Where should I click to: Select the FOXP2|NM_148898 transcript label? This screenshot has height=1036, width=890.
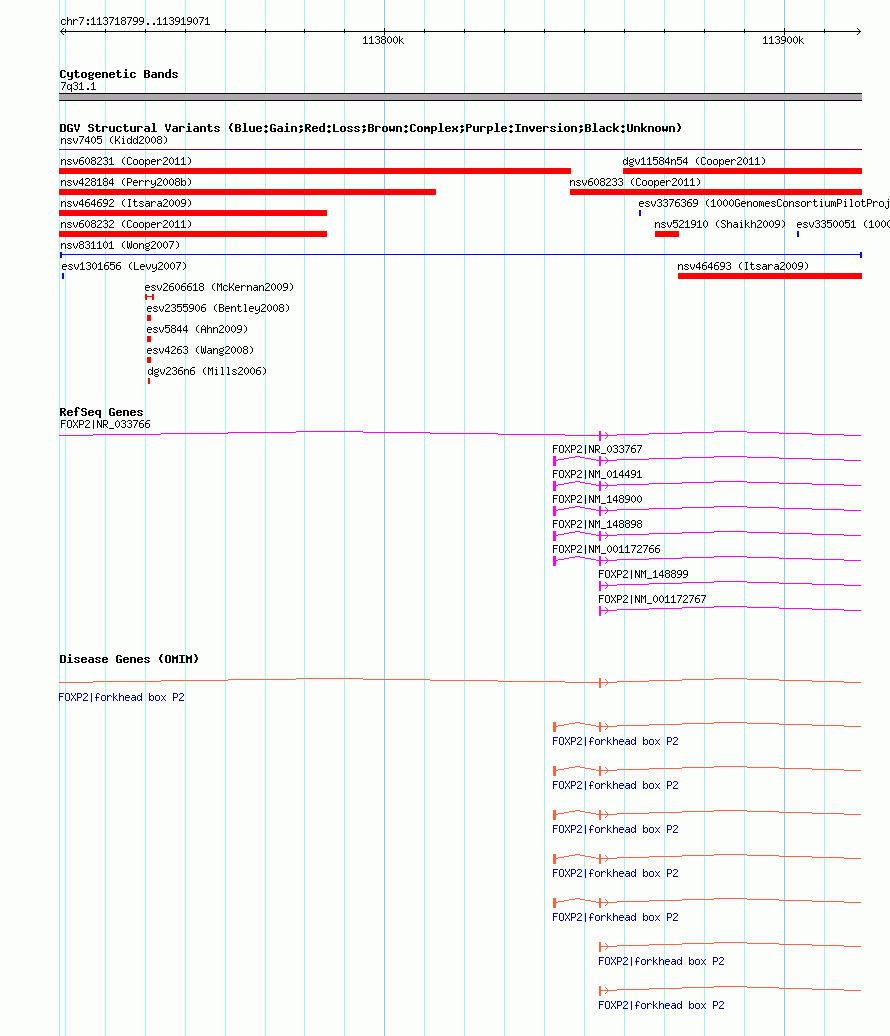[597, 525]
